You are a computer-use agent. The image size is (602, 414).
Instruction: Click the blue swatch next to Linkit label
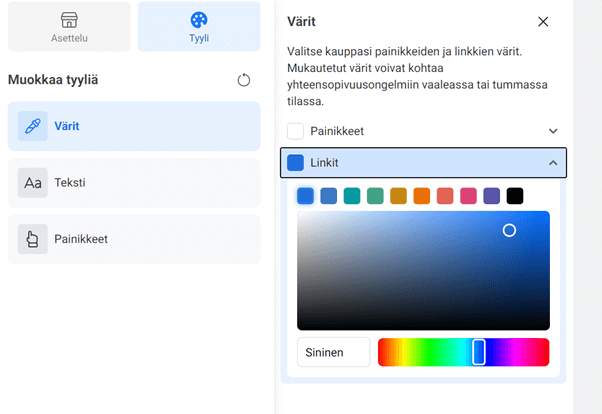point(295,163)
